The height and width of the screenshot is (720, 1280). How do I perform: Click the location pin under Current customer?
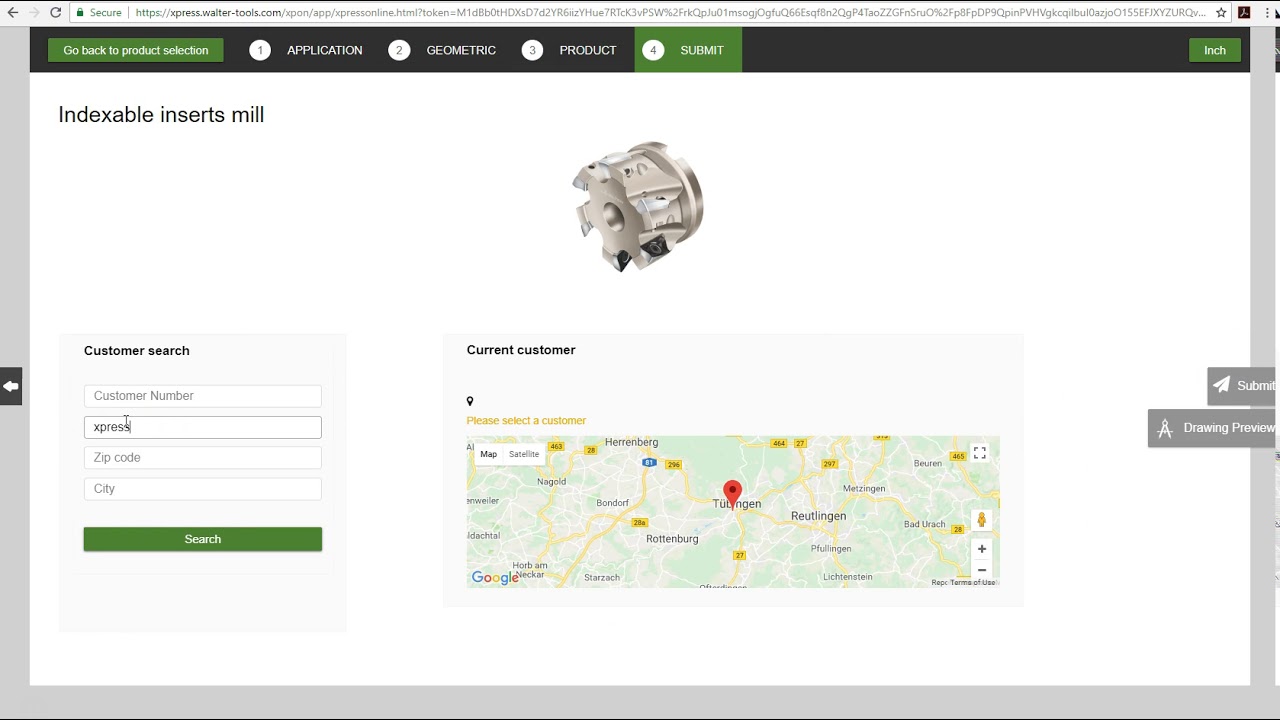coord(470,401)
